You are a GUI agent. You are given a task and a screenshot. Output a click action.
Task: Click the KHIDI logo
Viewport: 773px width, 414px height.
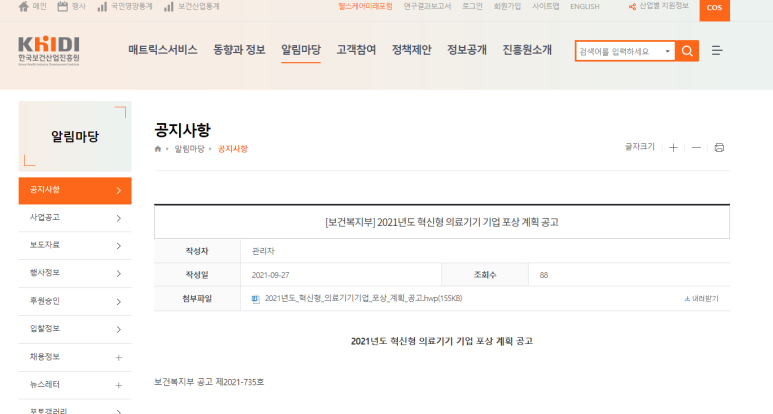pos(49,51)
